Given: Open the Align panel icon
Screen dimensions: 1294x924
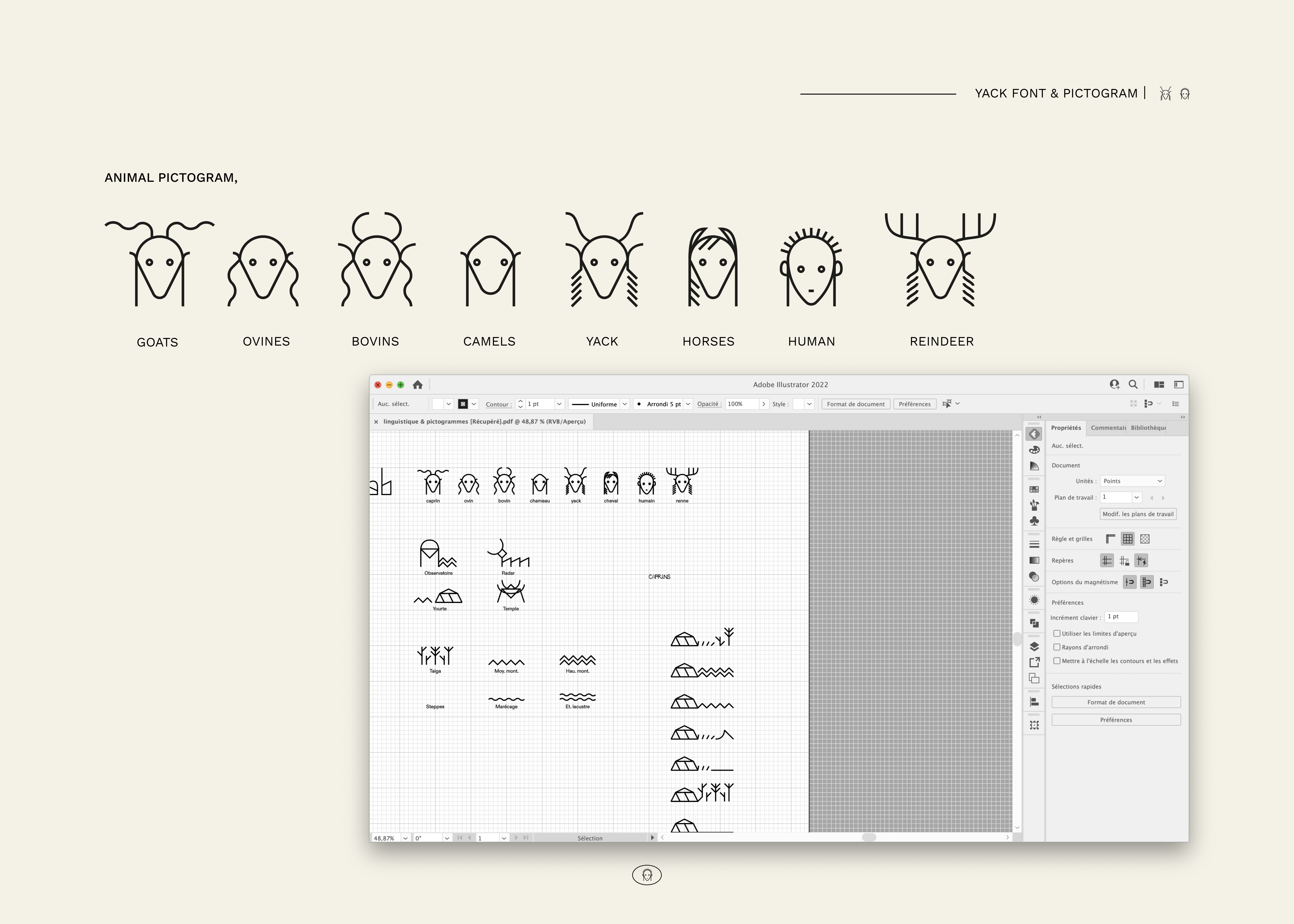Looking at the screenshot, I should click(1034, 702).
